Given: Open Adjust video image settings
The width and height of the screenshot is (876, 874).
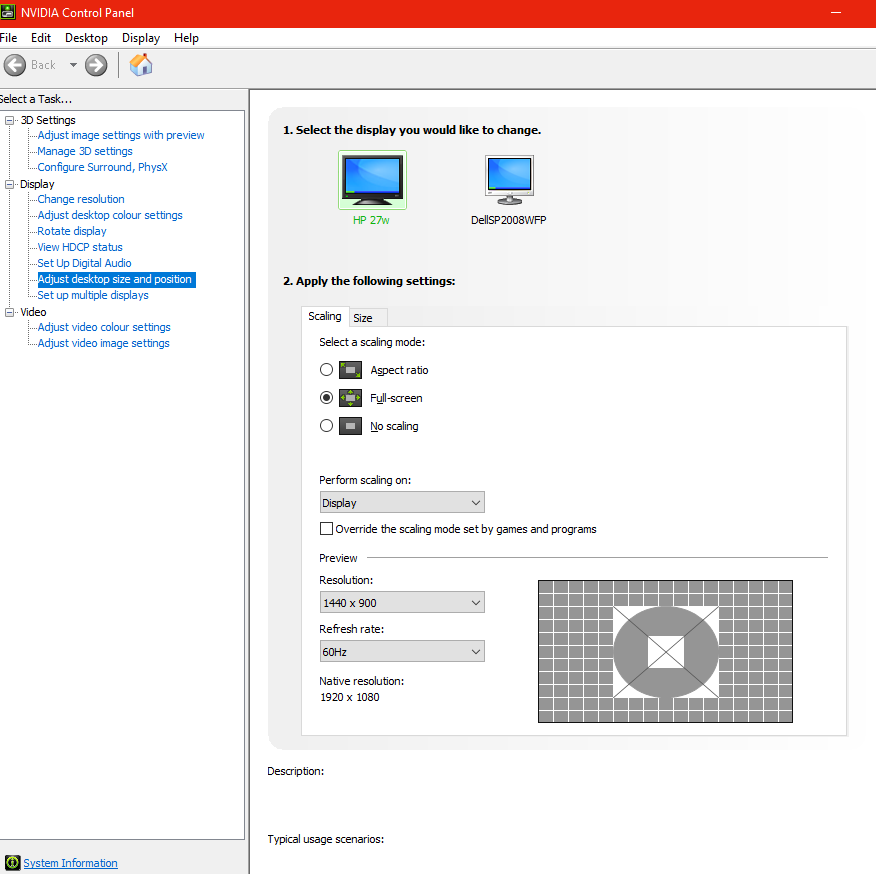Looking at the screenshot, I should click(103, 343).
